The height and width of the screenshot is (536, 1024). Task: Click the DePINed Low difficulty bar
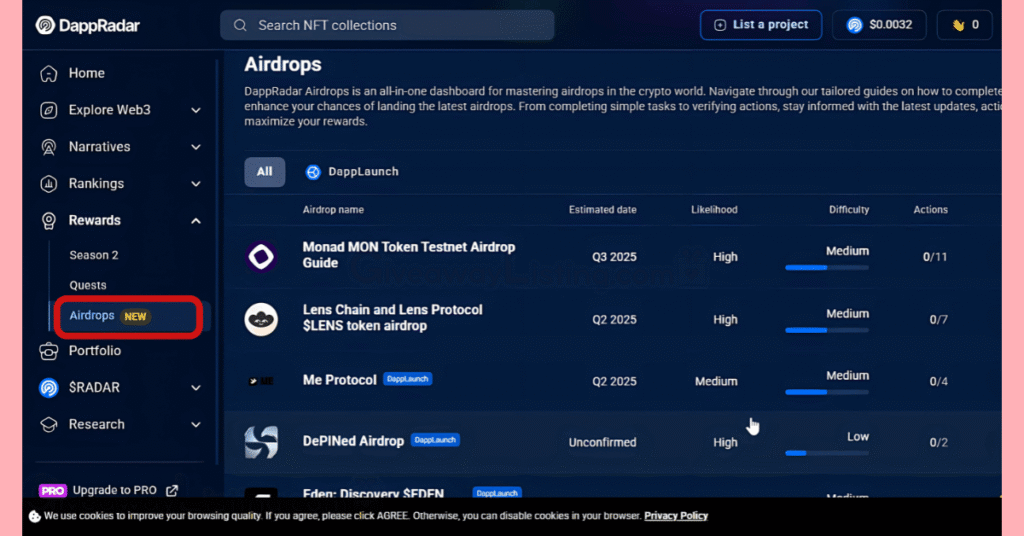click(827, 453)
